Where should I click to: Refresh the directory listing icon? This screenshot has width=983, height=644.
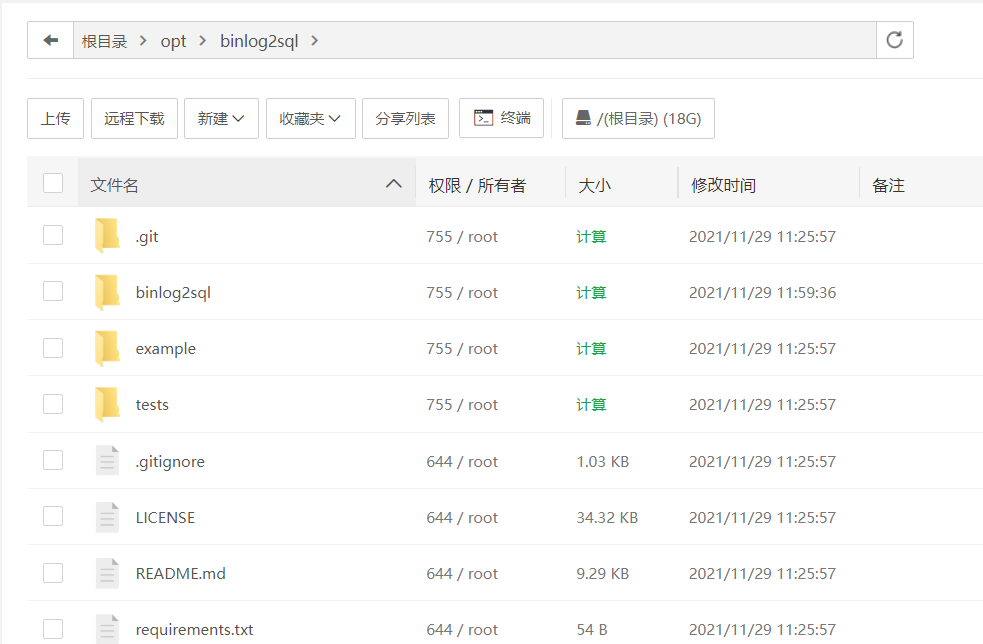(895, 40)
